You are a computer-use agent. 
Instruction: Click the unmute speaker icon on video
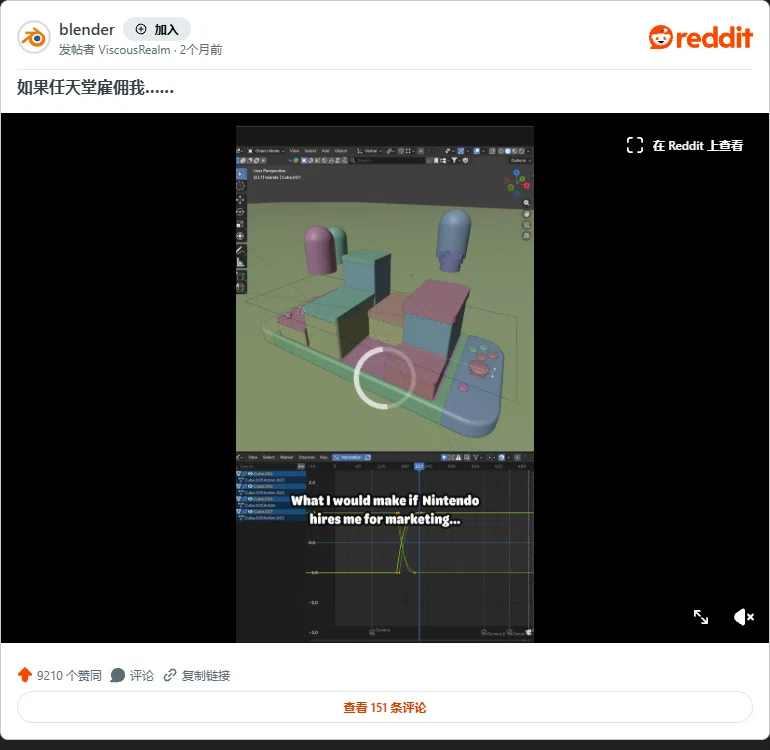point(743,617)
